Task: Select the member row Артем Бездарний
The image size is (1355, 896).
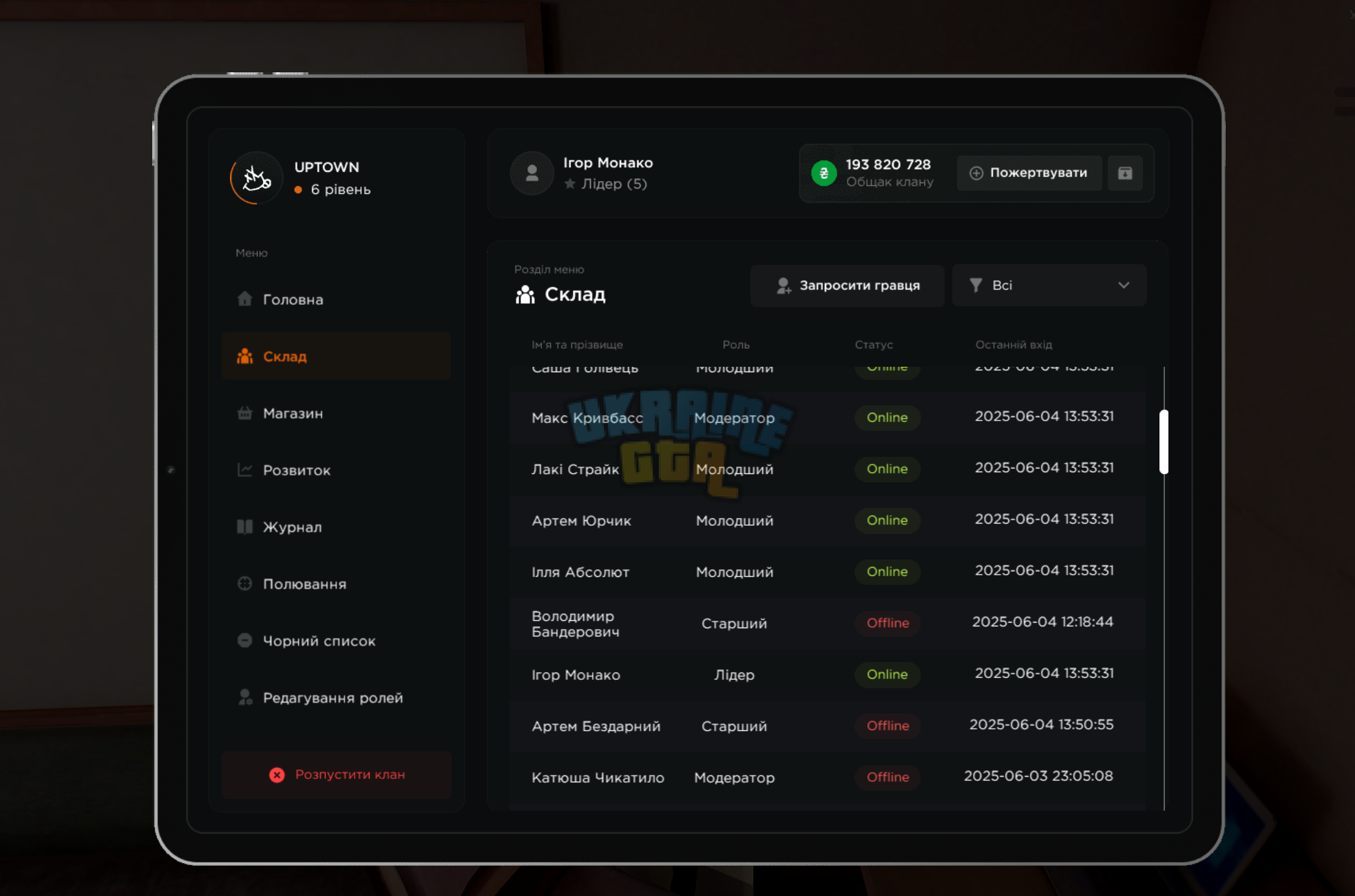Action: pyautogui.click(x=828, y=726)
